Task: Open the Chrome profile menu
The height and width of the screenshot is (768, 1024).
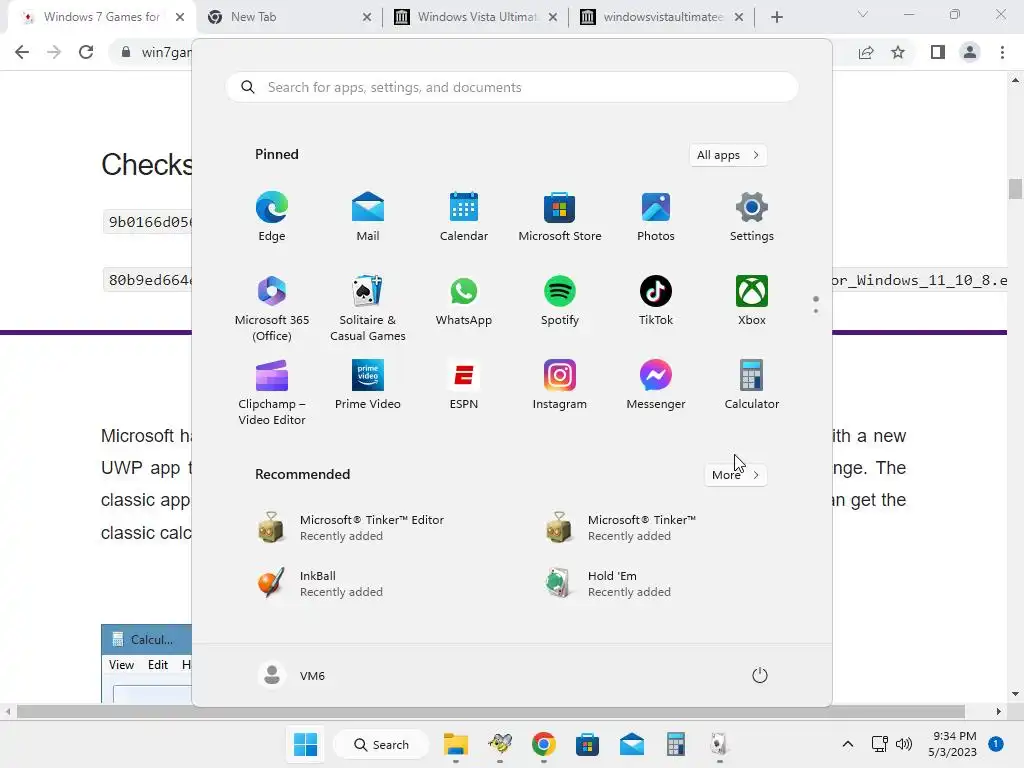Action: click(970, 52)
